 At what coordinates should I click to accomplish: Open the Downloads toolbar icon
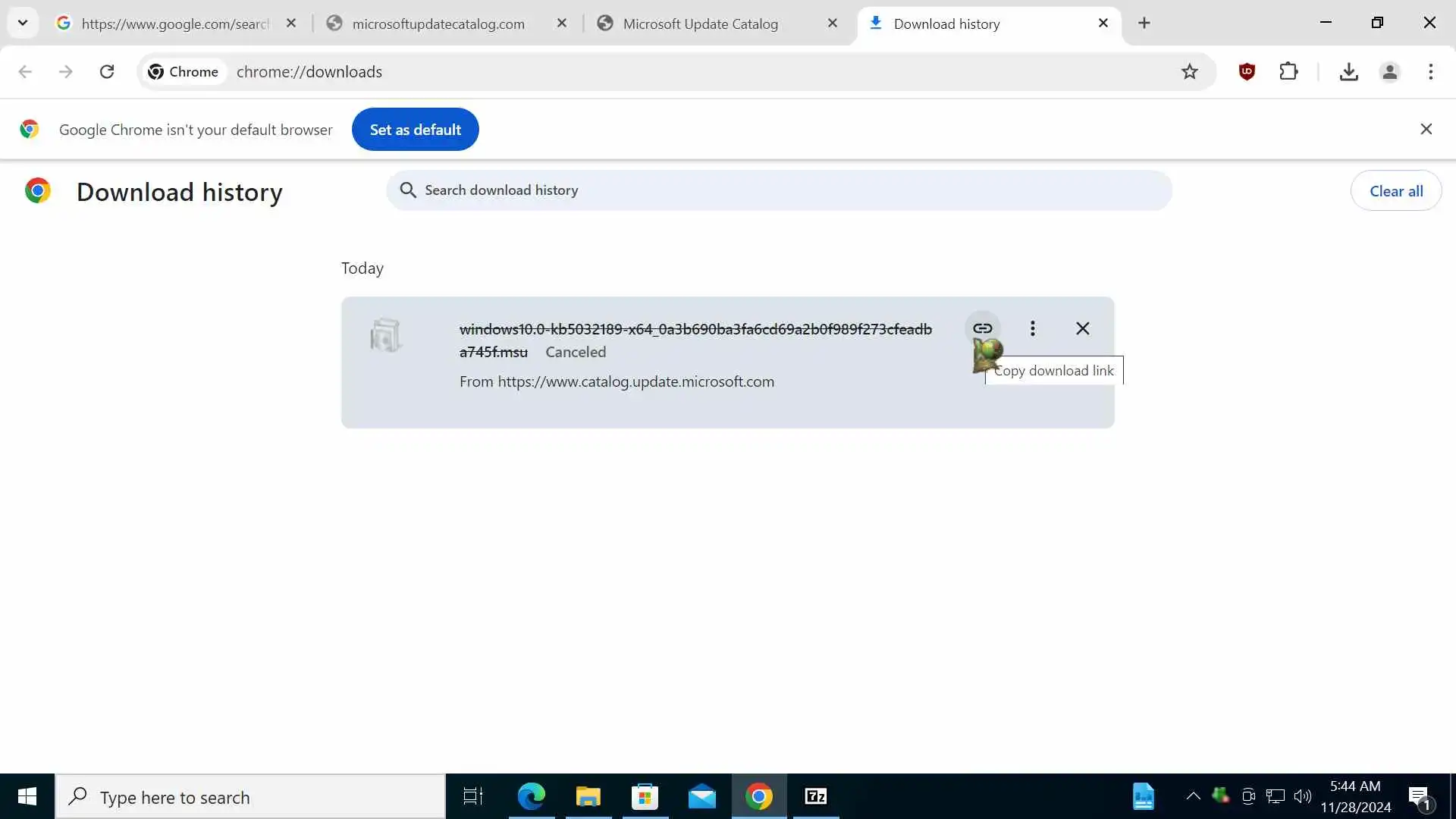[1348, 72]
